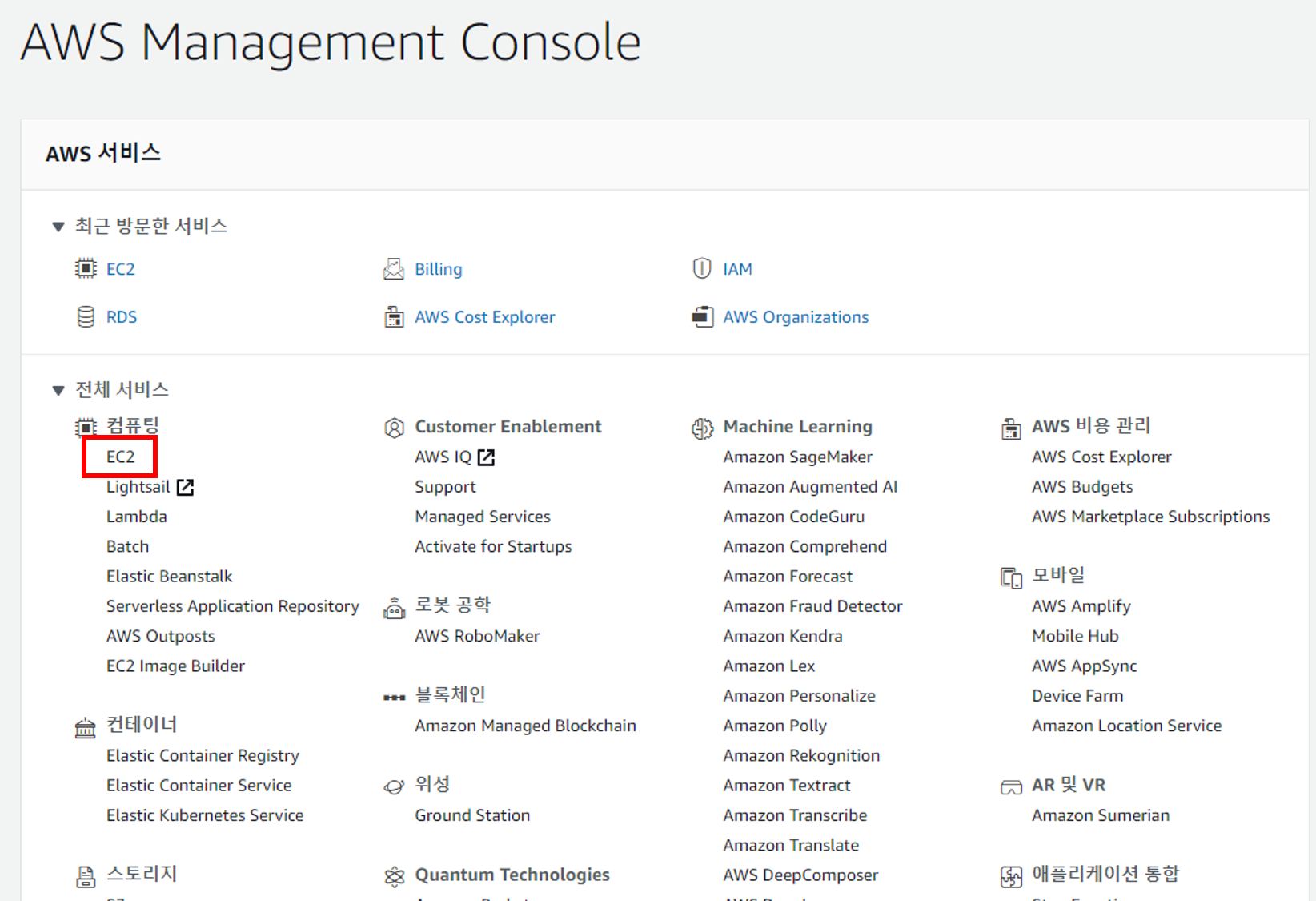Collapse the 최근 방문한 서비스 section
Viewport: 1316px width, 901px height.
pyautogui.click(x=58, y=227)
